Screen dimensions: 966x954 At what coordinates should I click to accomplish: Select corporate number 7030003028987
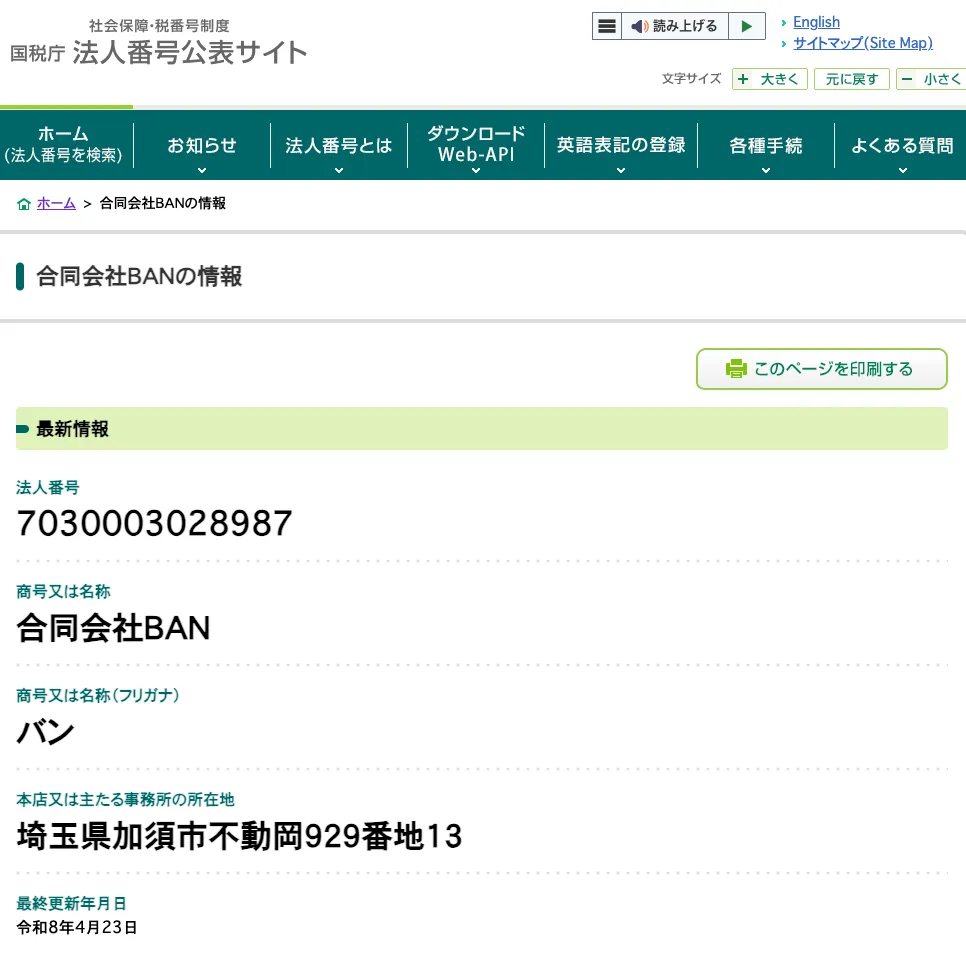point(155,523)
